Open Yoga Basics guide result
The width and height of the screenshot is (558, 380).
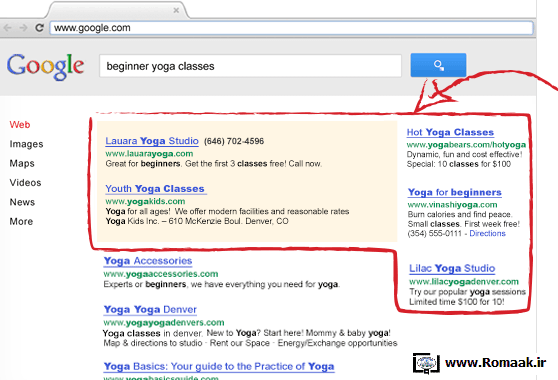[x=219, y=366]
